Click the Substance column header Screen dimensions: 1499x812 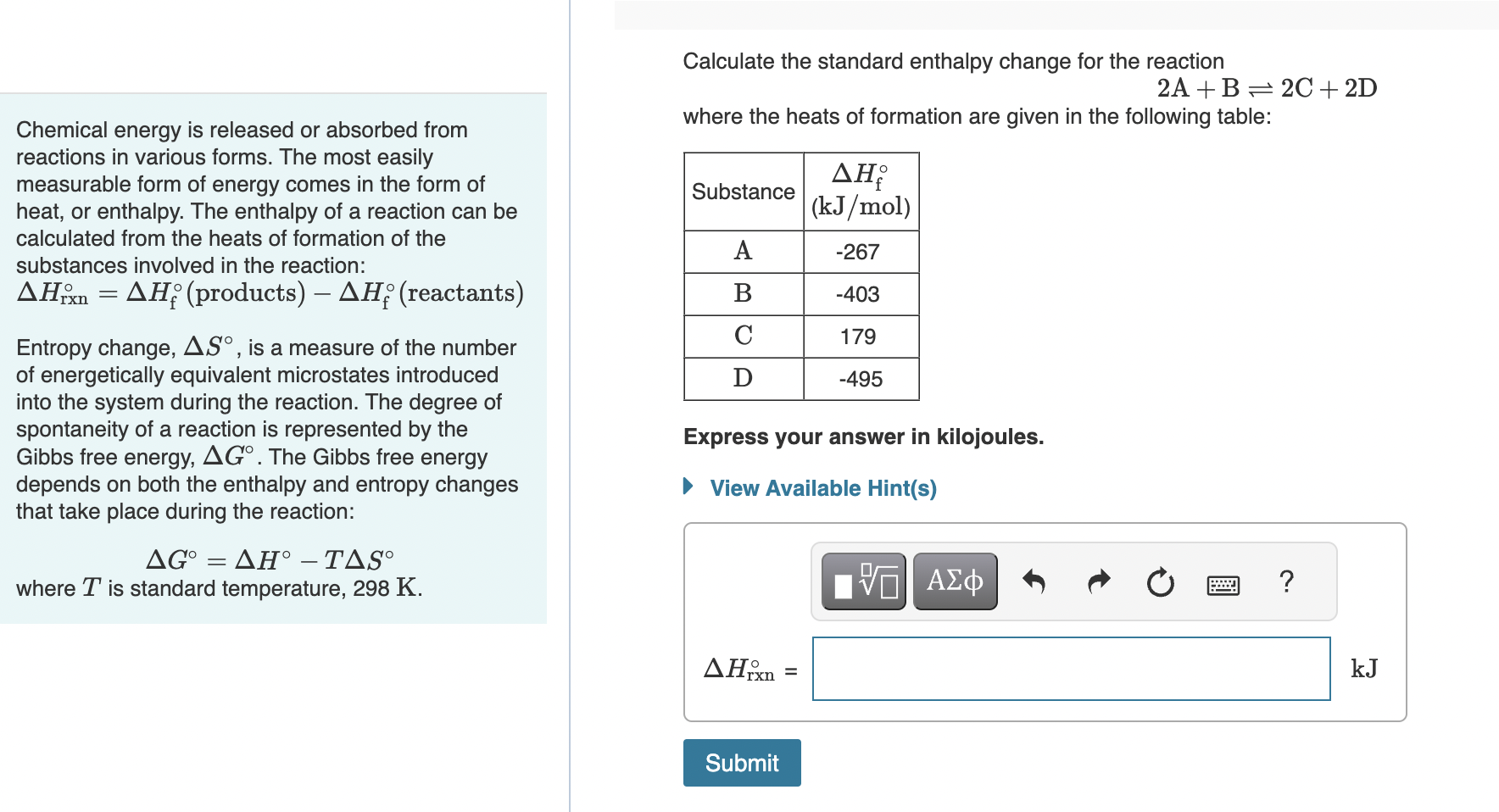[x=742, y=192]
